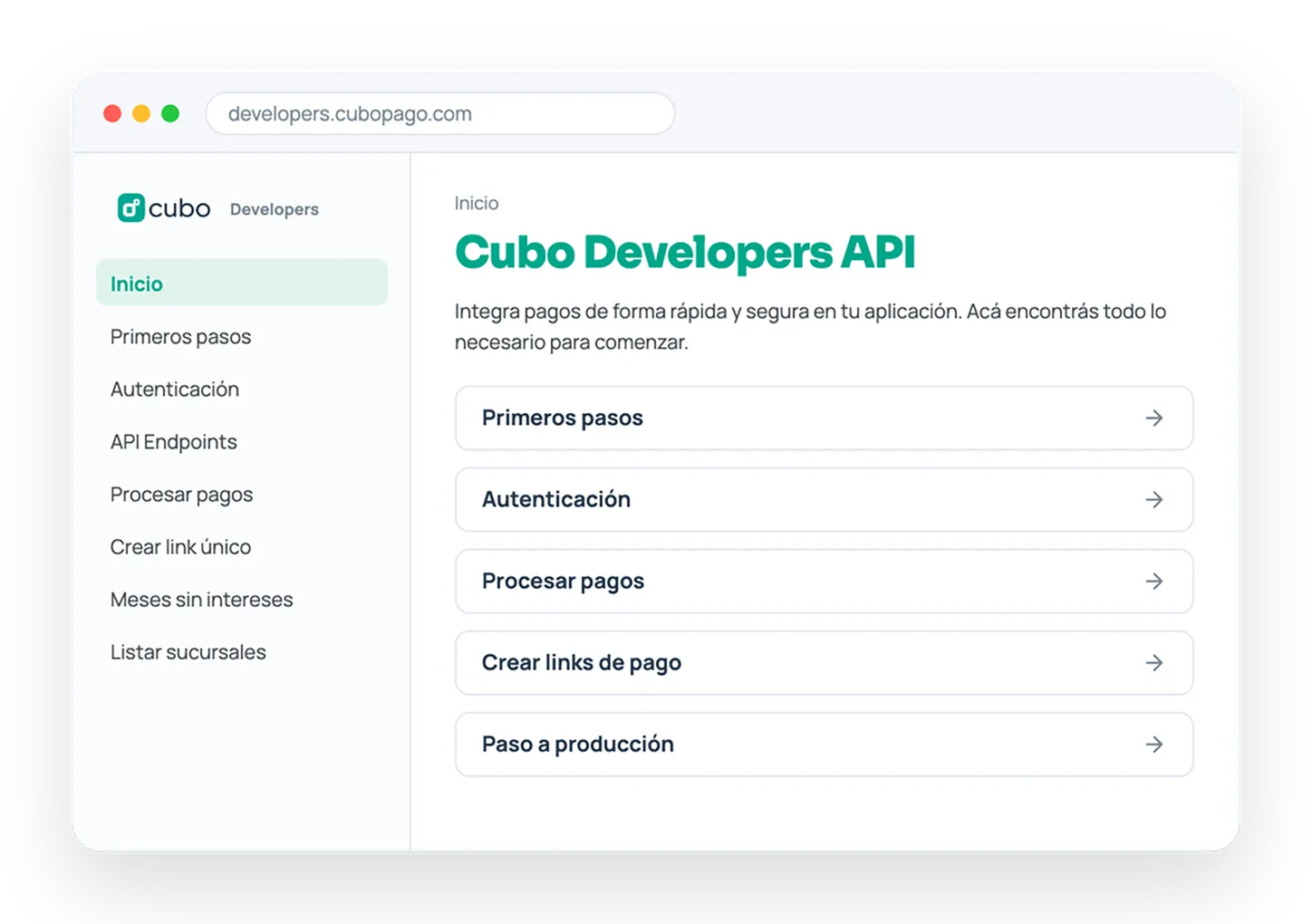1312x924 pixels.
Task: Click arrow icon on Paso a producción card
Action: tap(1153, 744)
